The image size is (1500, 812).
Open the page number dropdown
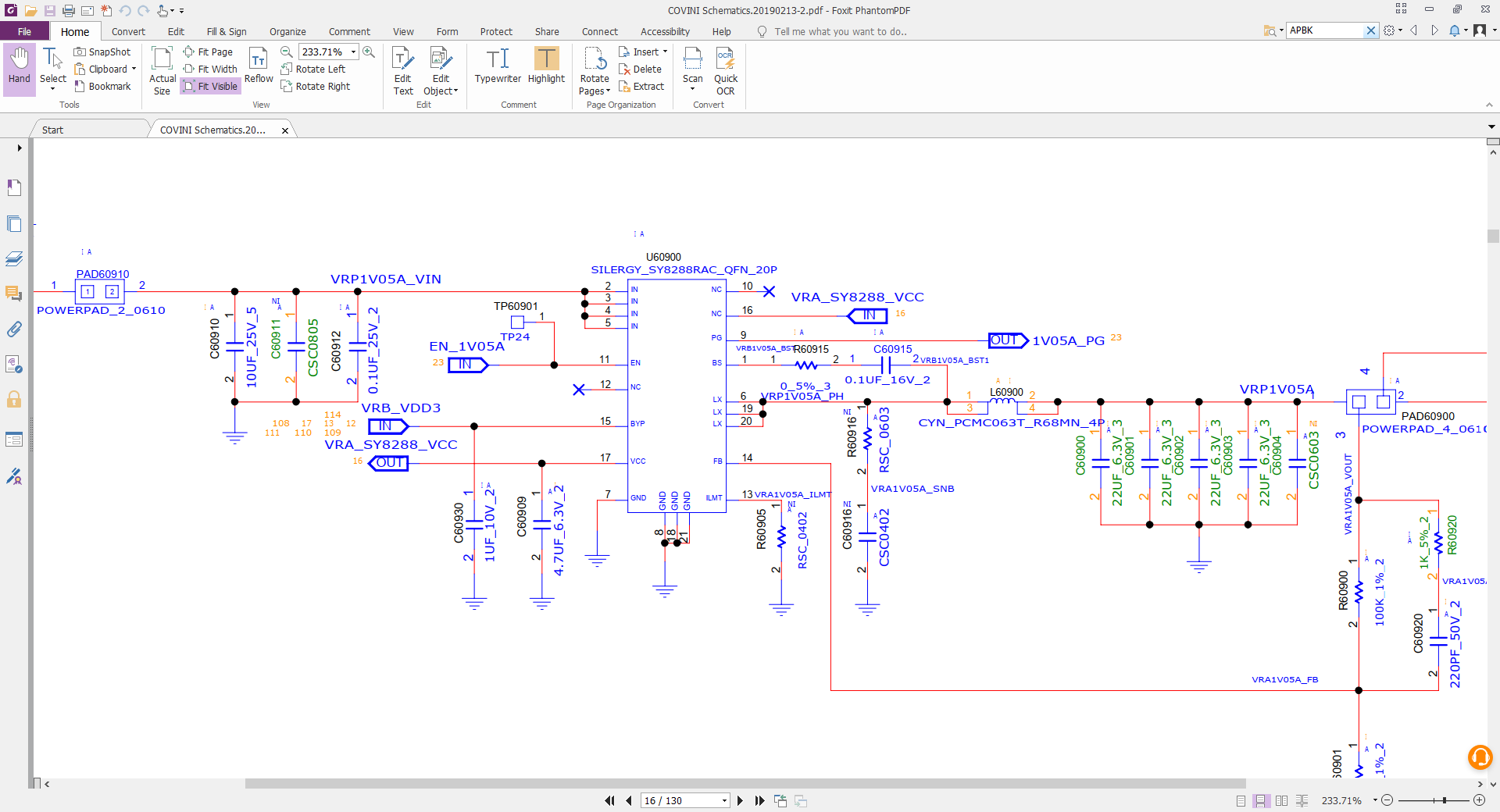[x=724, y=800]
